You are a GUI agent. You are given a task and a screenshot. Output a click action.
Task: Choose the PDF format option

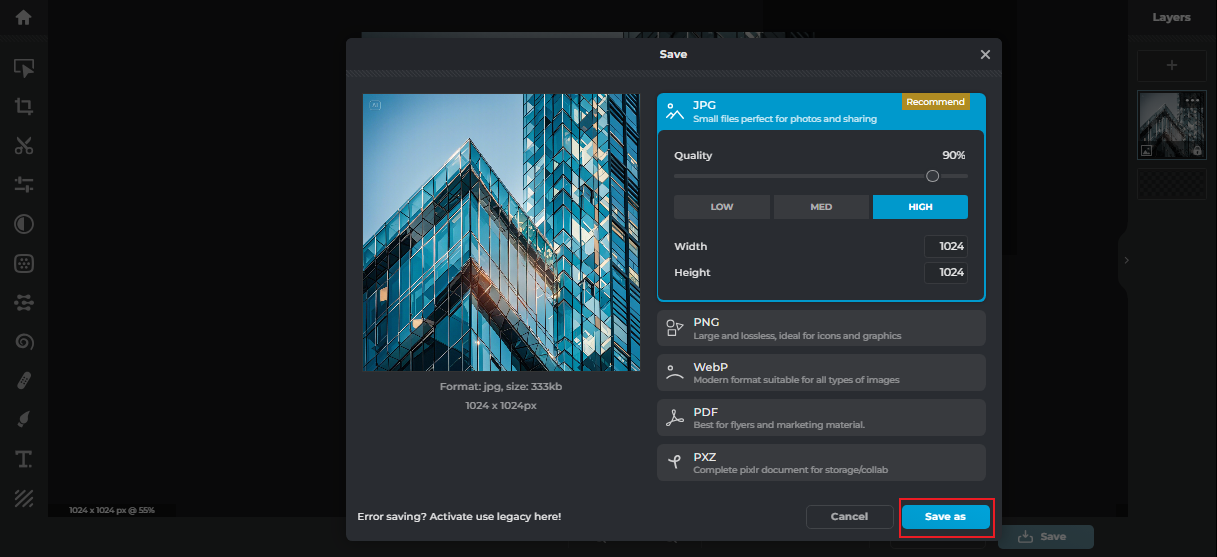coord(821,418)
